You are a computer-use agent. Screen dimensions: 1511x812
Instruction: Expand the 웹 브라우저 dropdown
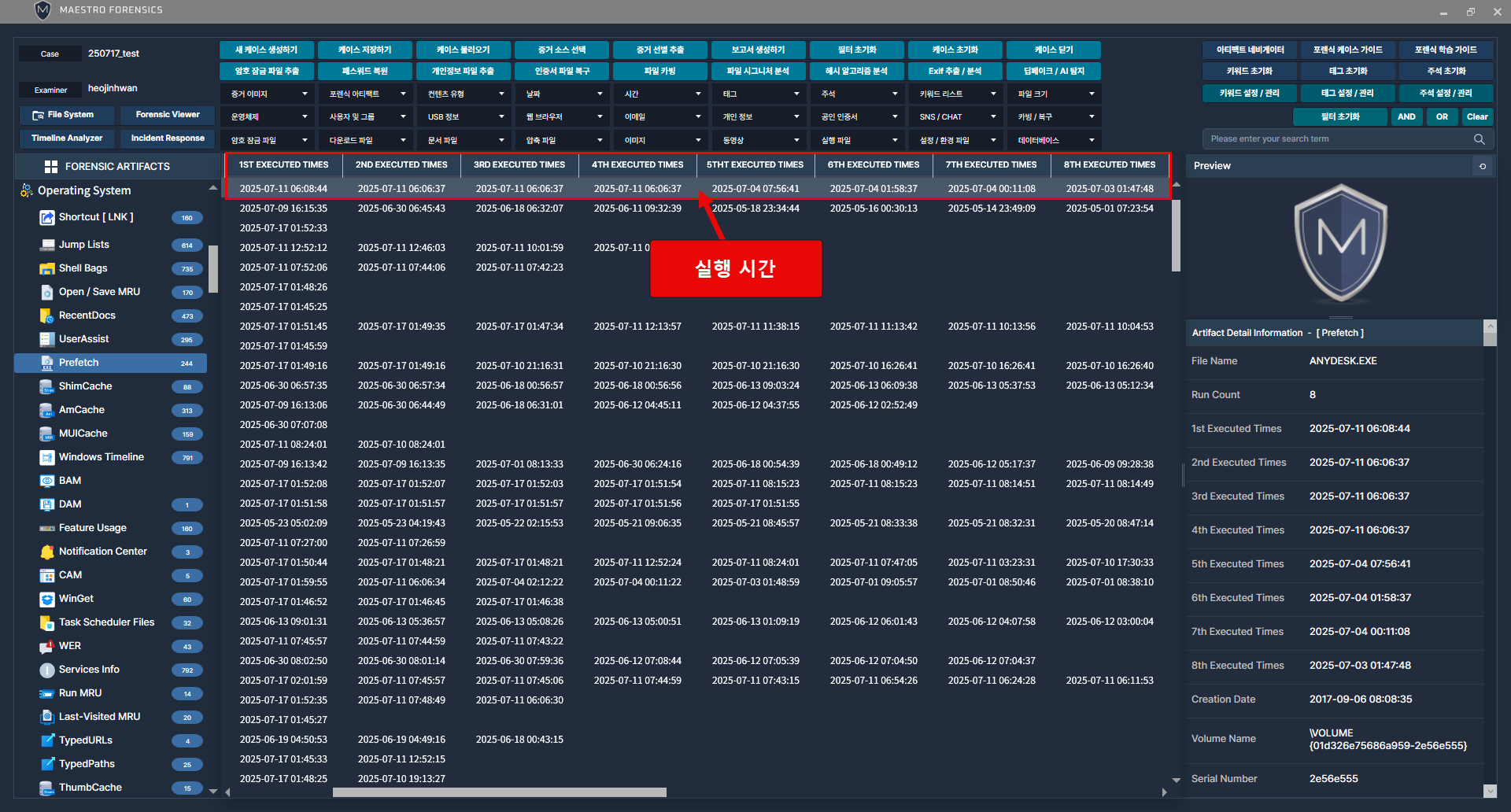point(563,116)
